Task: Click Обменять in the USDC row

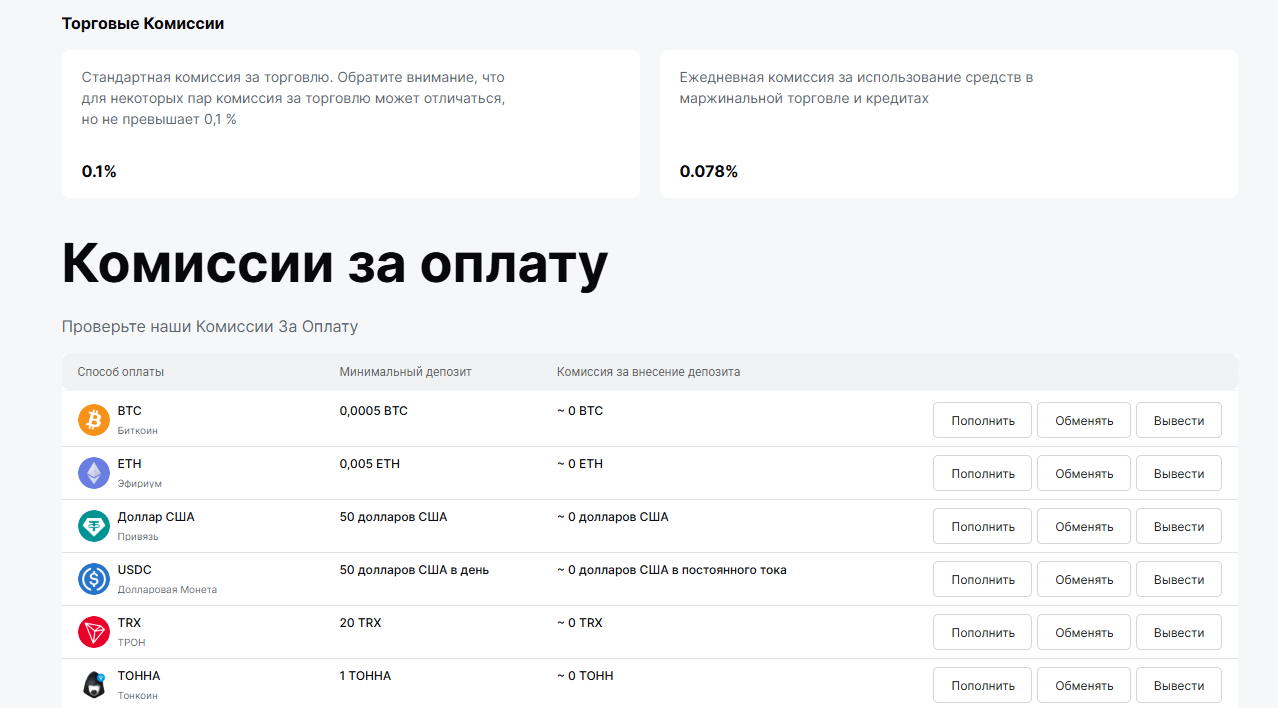Action: point(1084,579)
